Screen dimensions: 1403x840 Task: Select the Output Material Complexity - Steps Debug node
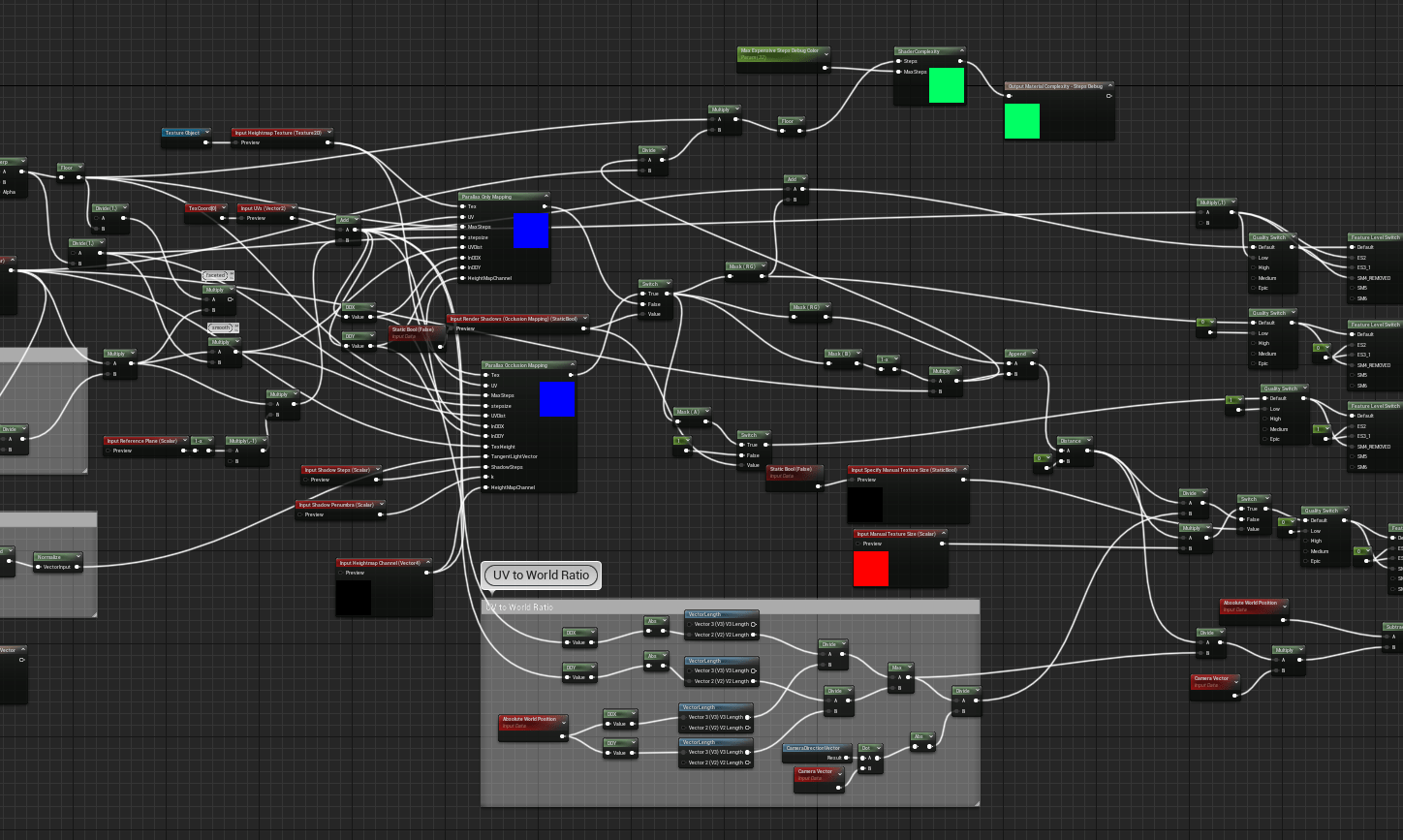(1058, 84)
